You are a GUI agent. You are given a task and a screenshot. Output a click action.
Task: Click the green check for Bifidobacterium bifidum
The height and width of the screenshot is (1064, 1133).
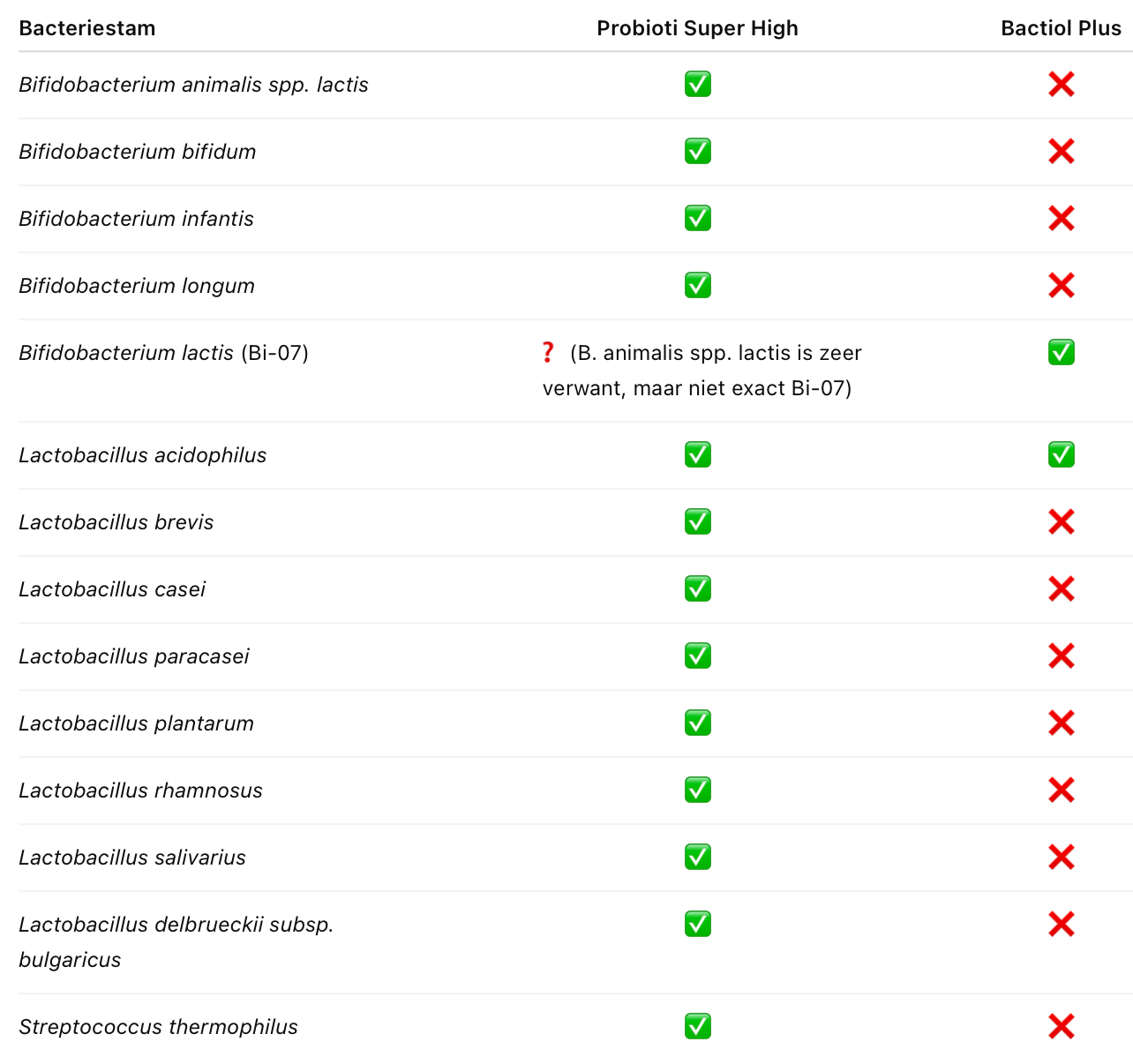click(x=697, y=151)
